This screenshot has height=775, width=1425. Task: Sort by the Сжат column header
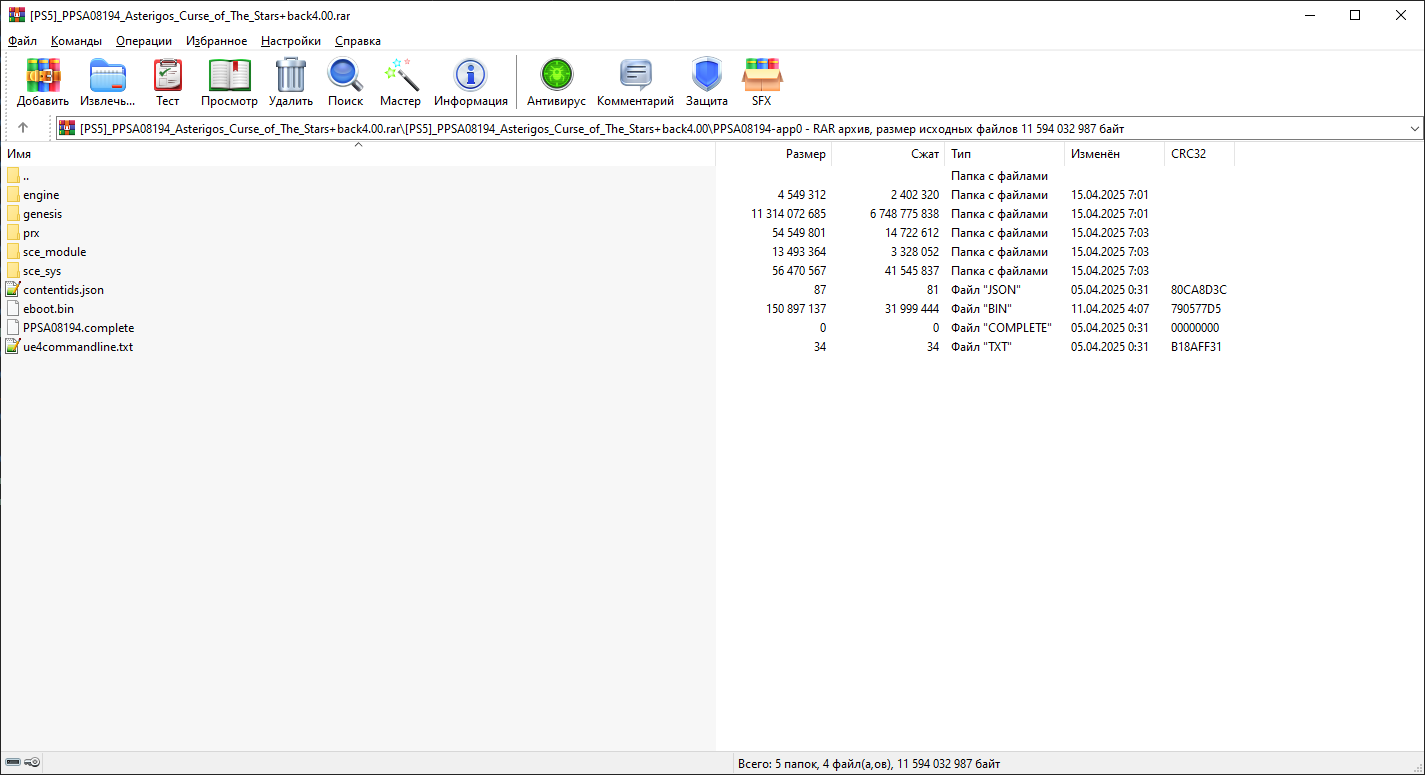(888, 154)
